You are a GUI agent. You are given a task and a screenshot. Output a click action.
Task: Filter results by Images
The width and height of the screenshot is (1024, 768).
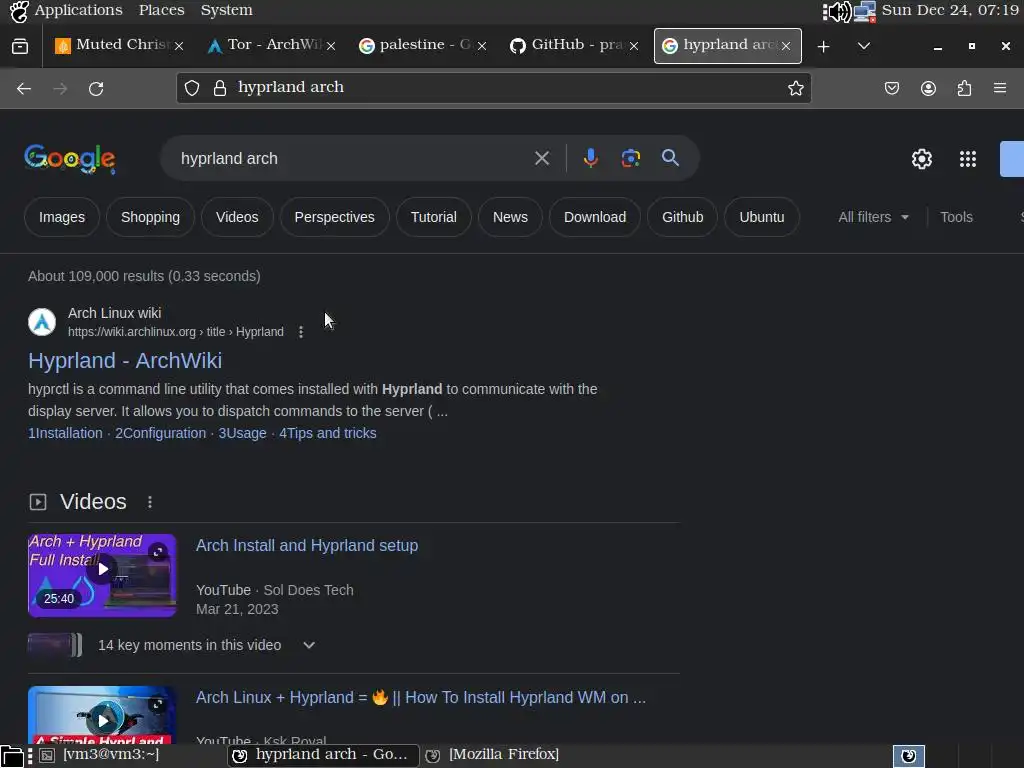tap(61, 217)
